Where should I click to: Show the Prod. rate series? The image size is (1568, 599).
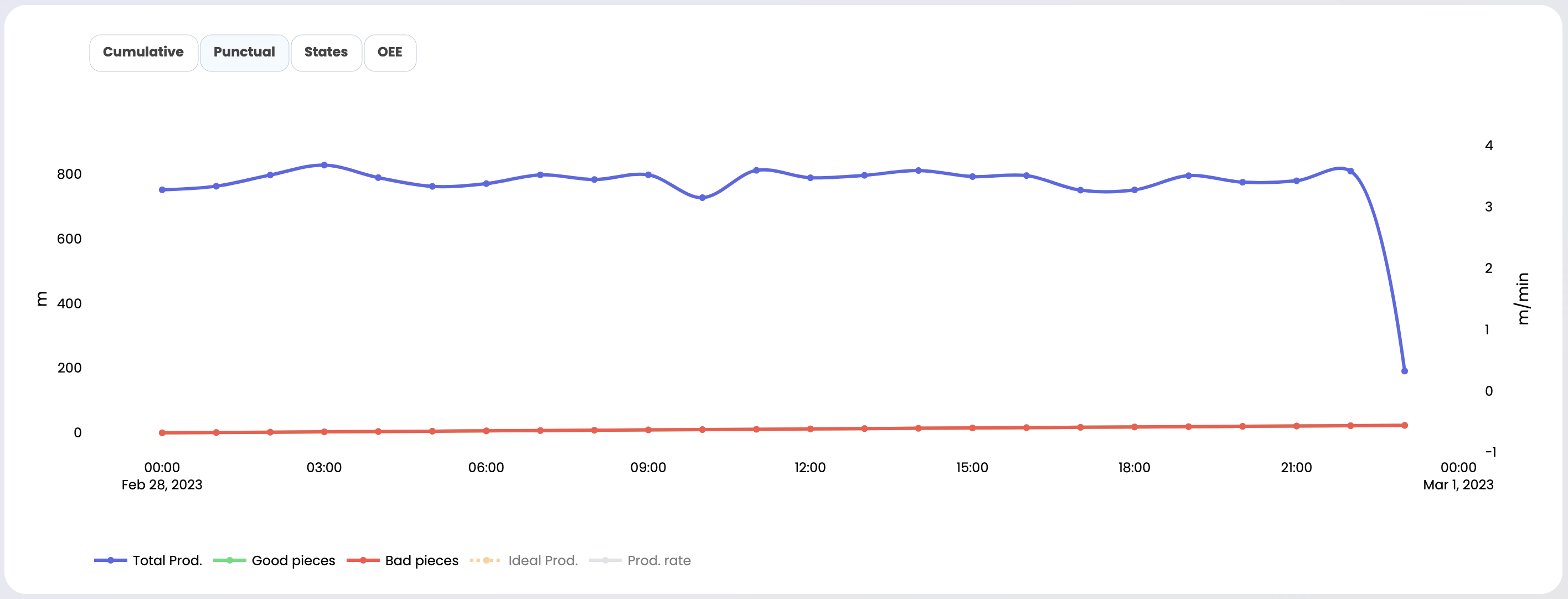click(x=659, y=561)
